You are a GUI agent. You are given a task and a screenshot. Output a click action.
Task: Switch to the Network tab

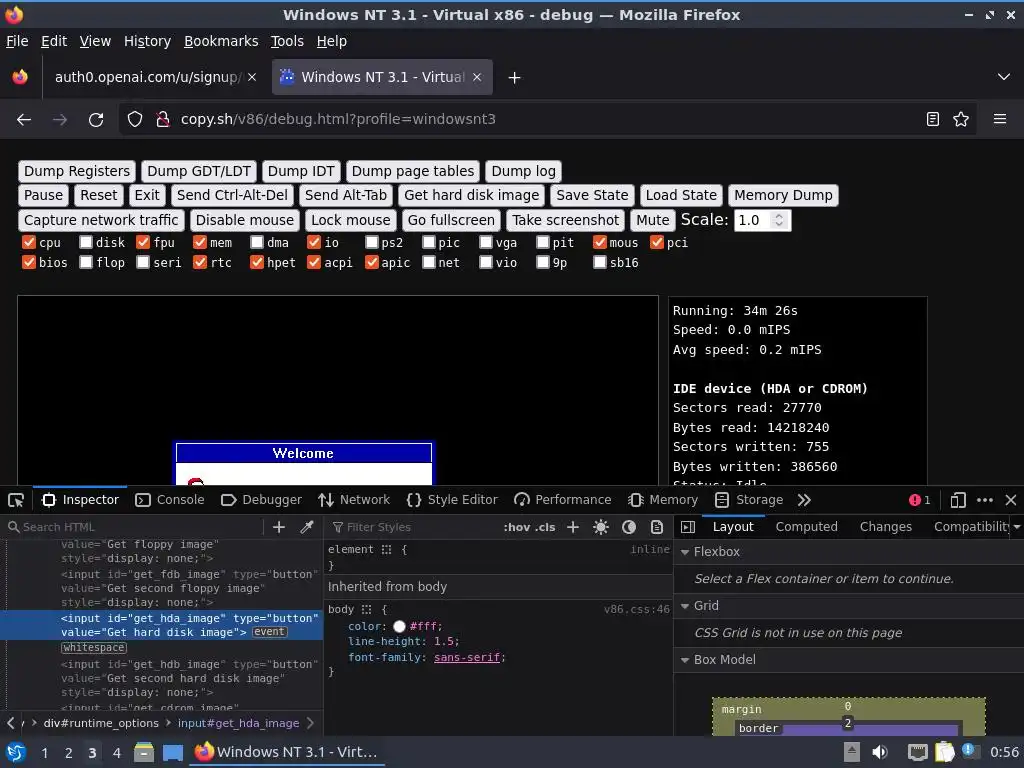353,500
